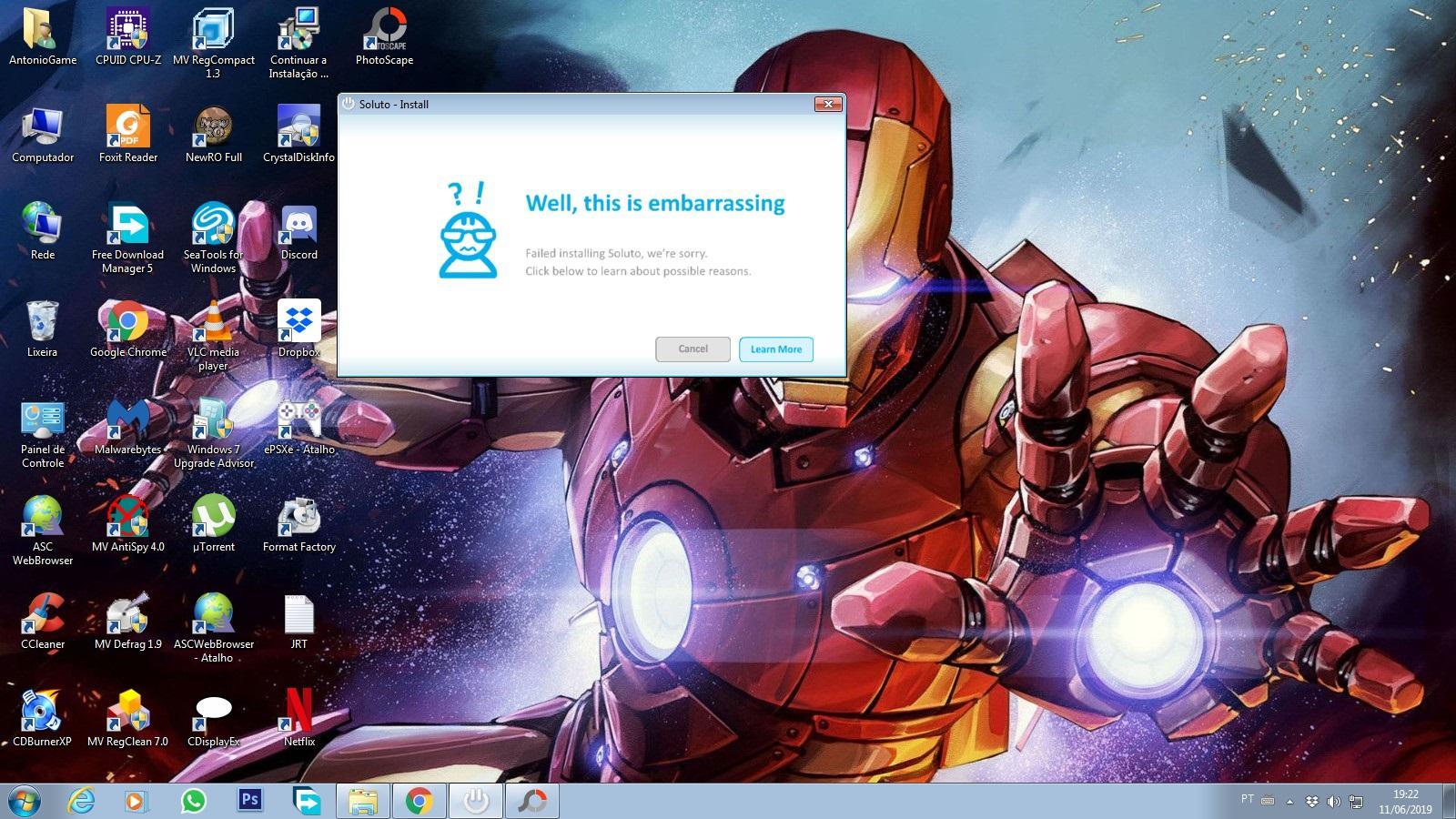This screenshot has height=819, width=1456.
Task: Select the MV RegCompact 1.3 icon
Action: pyautogui.click(x=214, y=43)
